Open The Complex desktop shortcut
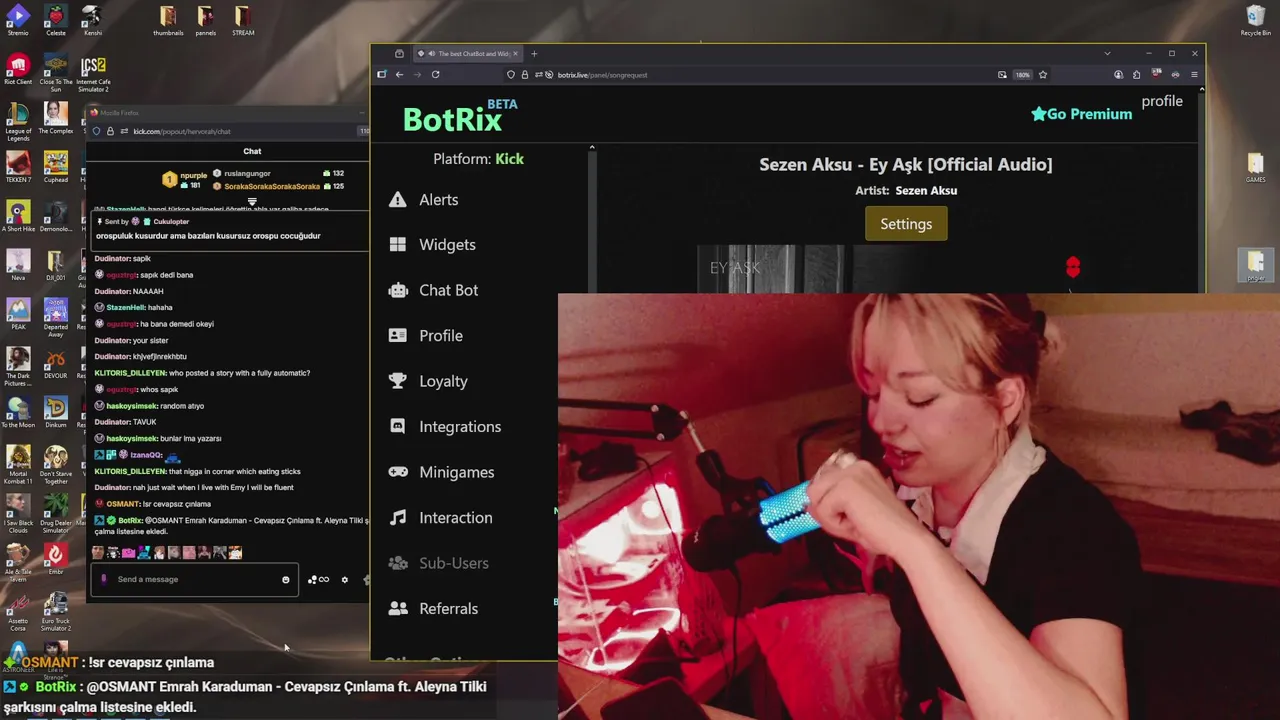The height and width of the screenshot is (720, 1280). pyautogui.click(x=56, y=118)
